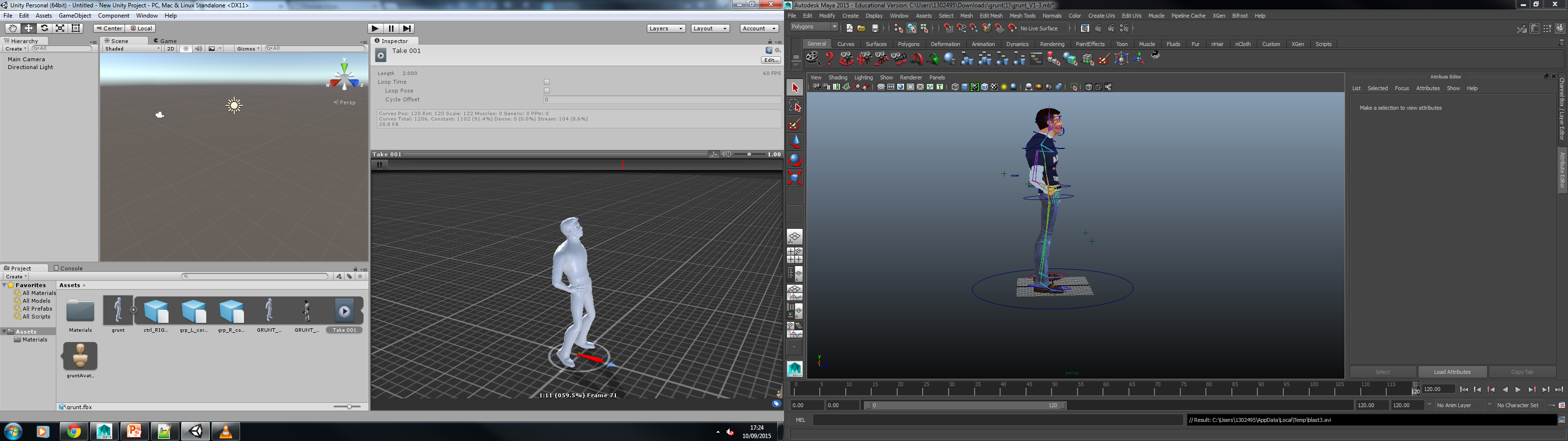Open the scene effects dropdown arrow
This screenshot has height=441, width=1568.
(220, 49)
